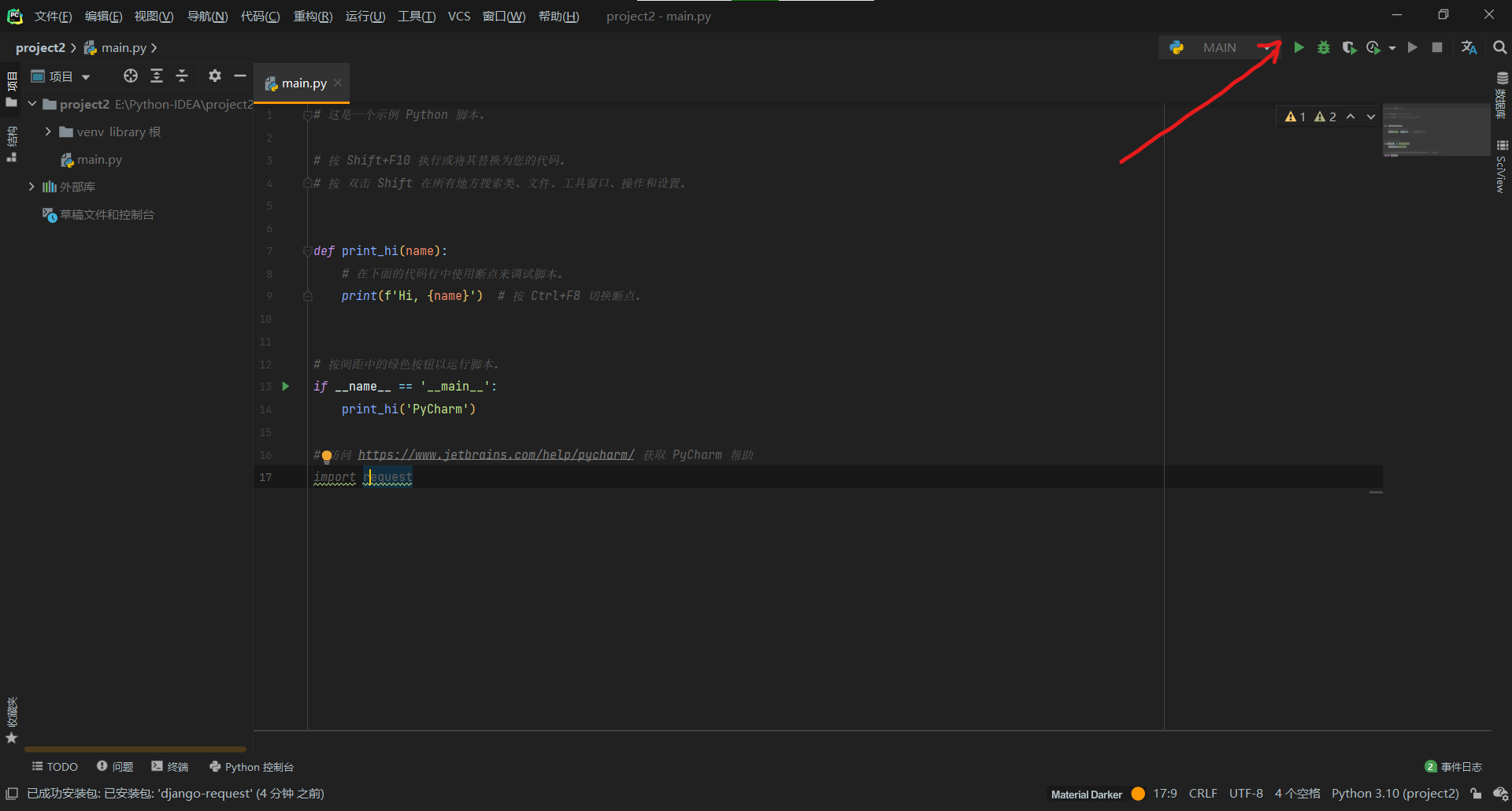
Task: Open Python 3.10 (project2) interpreter selector
Action: click(1395, 794)
